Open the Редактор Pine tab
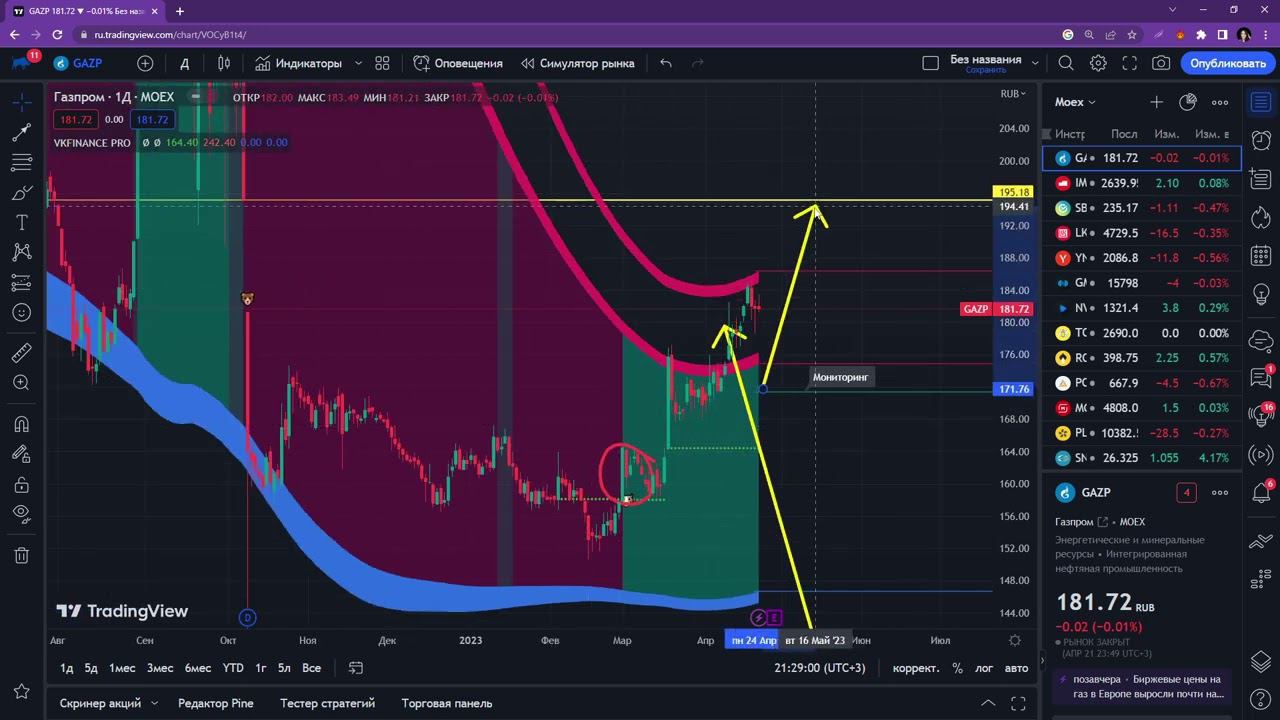Image resolution: width=1280 pixels, height=720 pixels. [x=215, y=703]
